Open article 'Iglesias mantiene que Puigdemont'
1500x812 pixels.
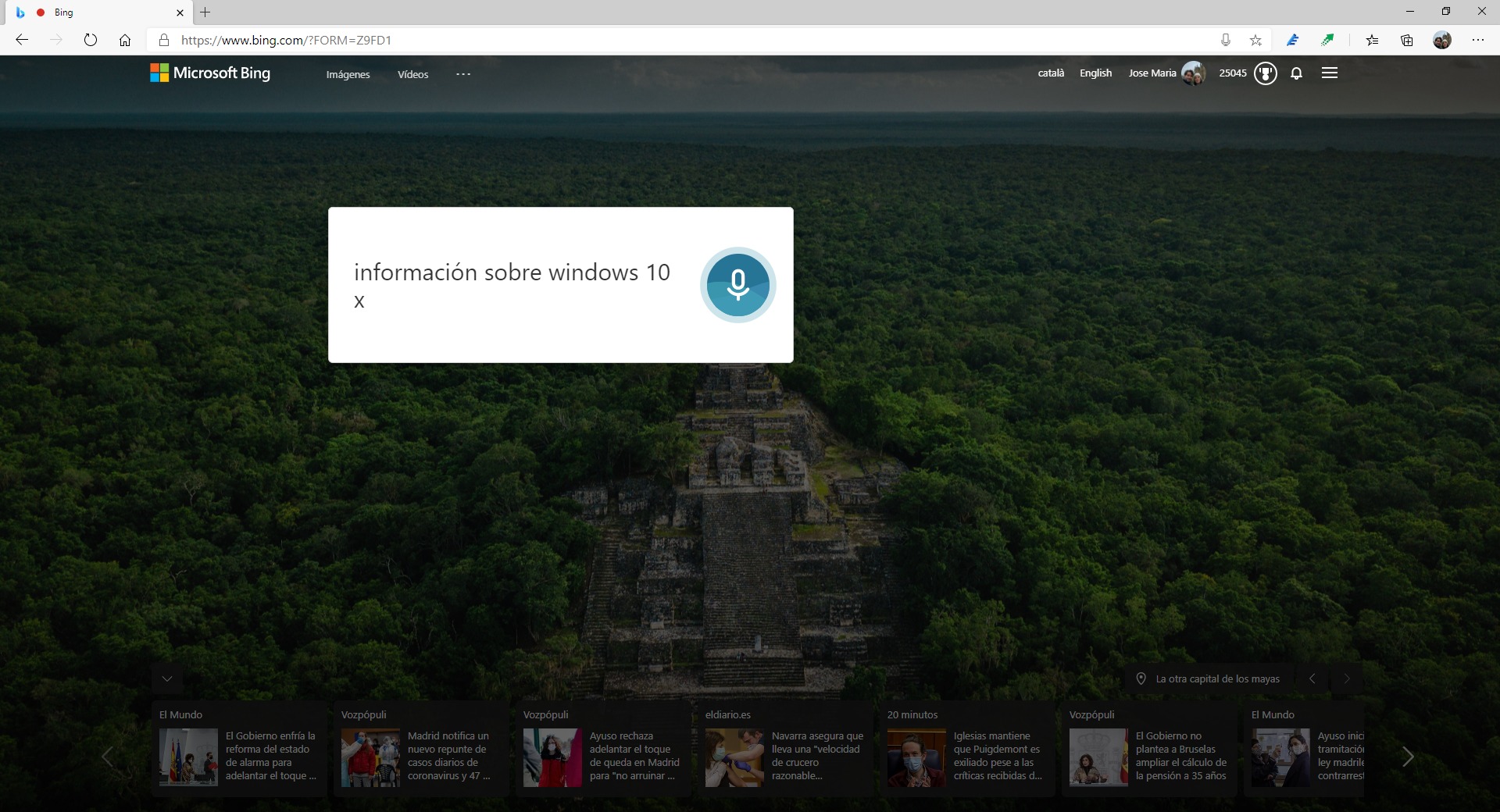(998, 756)
